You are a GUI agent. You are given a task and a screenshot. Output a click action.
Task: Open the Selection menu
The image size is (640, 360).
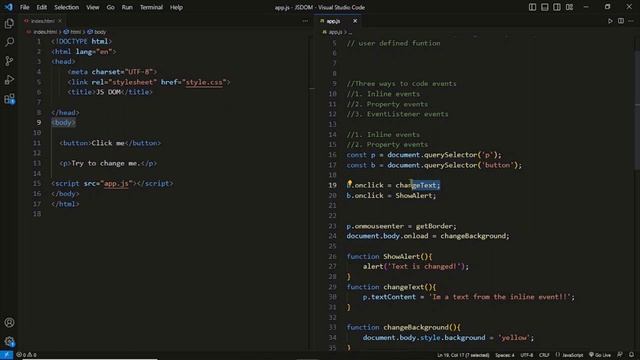click(x=67, y=7)
